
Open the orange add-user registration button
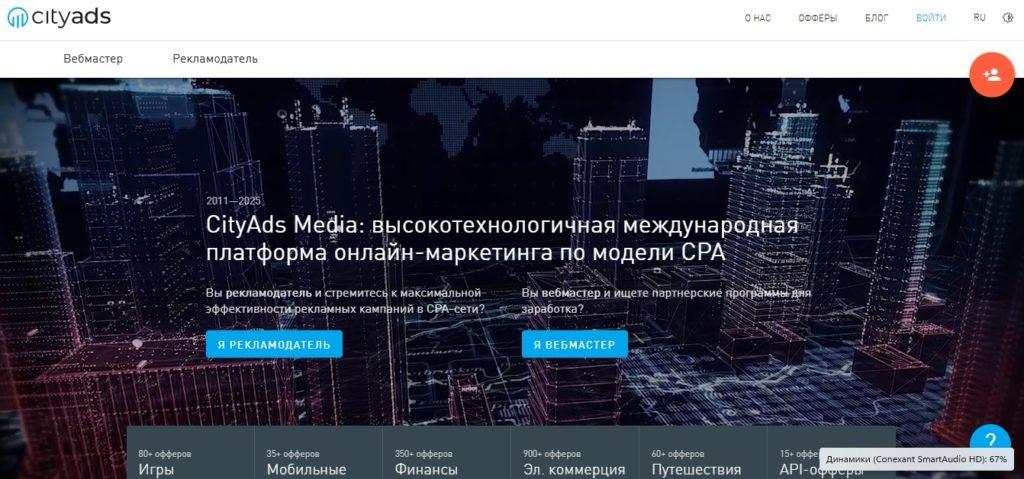pyautogui.click(x=991, y=75)
